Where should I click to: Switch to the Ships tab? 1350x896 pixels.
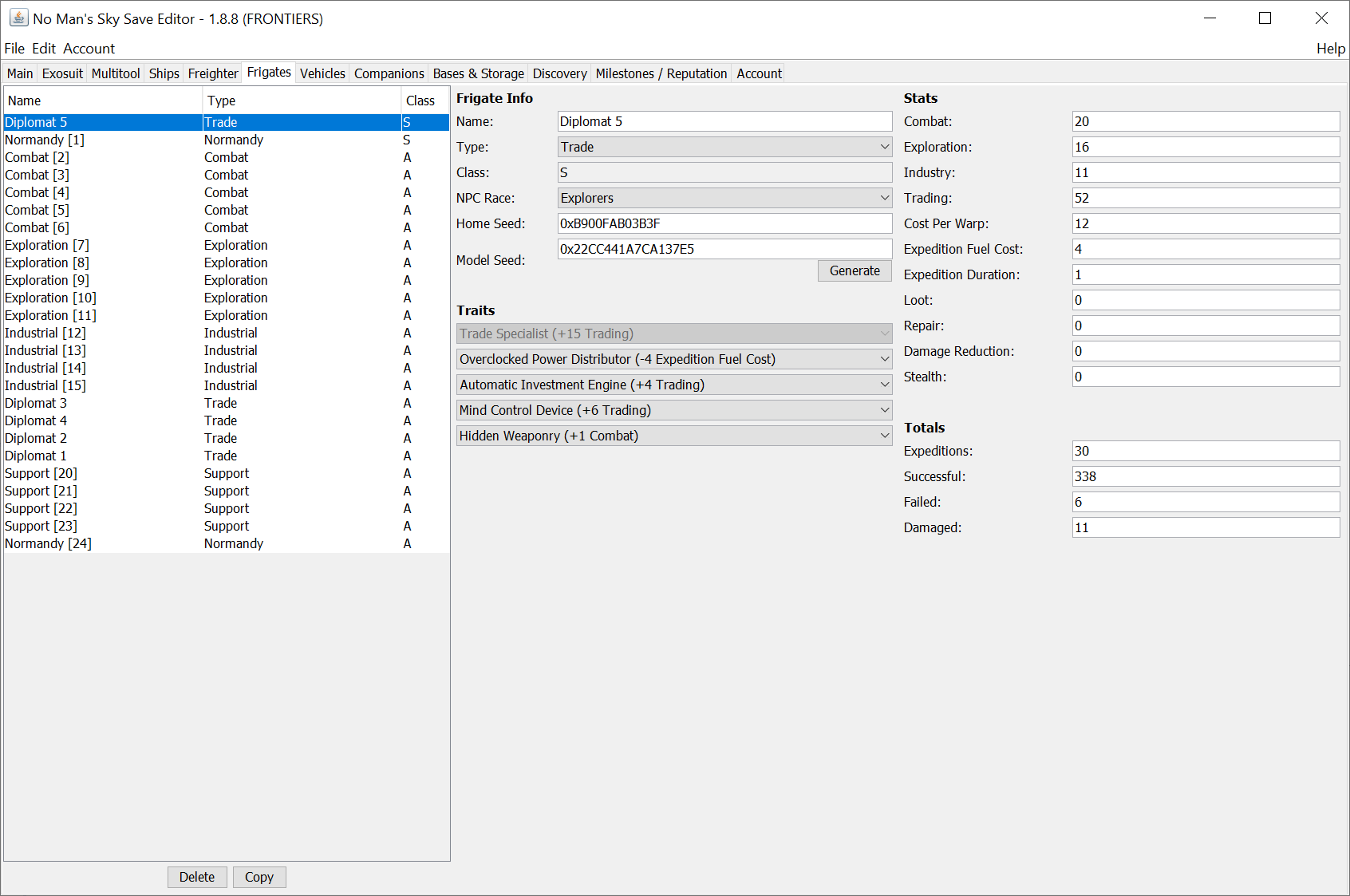tap(164, 73)
